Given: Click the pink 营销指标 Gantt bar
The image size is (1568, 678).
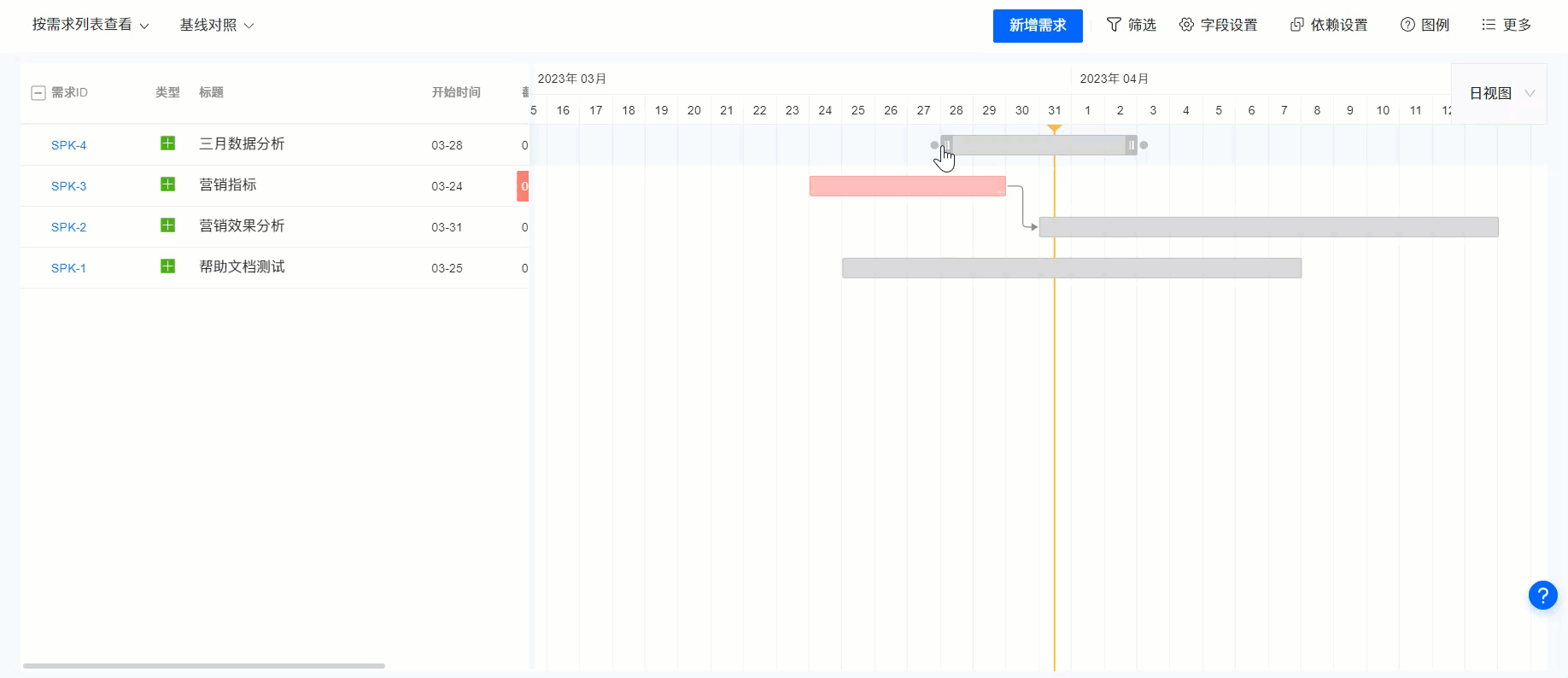Looking at the screenshot, I should [x=907, y=186].
